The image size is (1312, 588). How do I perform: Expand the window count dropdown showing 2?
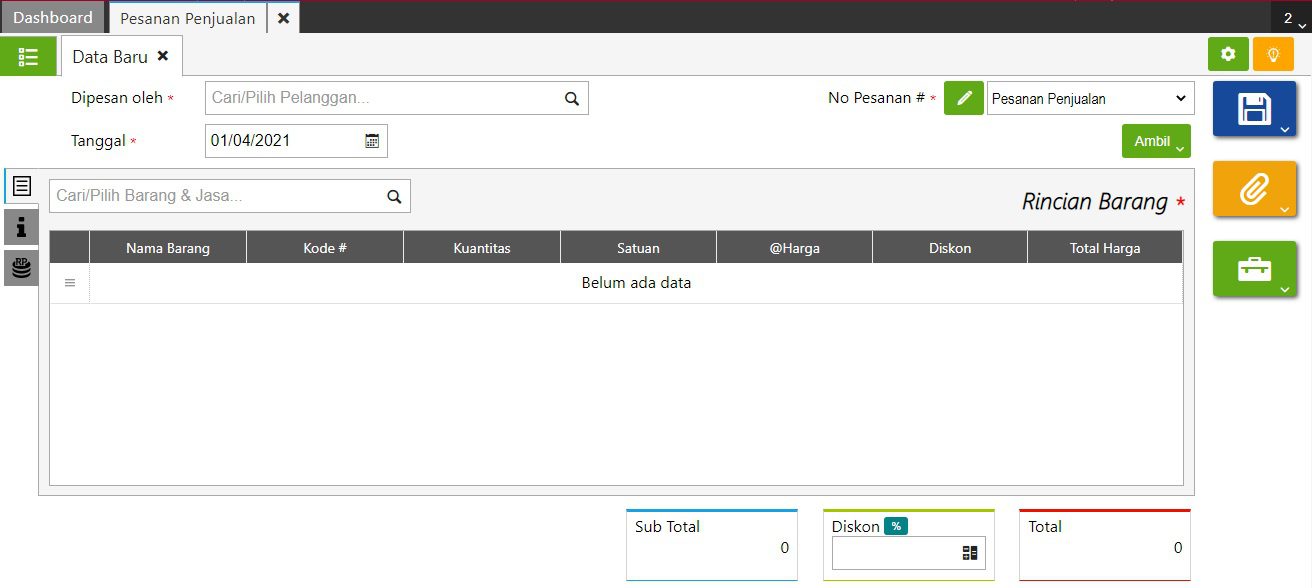(1292, 19)
